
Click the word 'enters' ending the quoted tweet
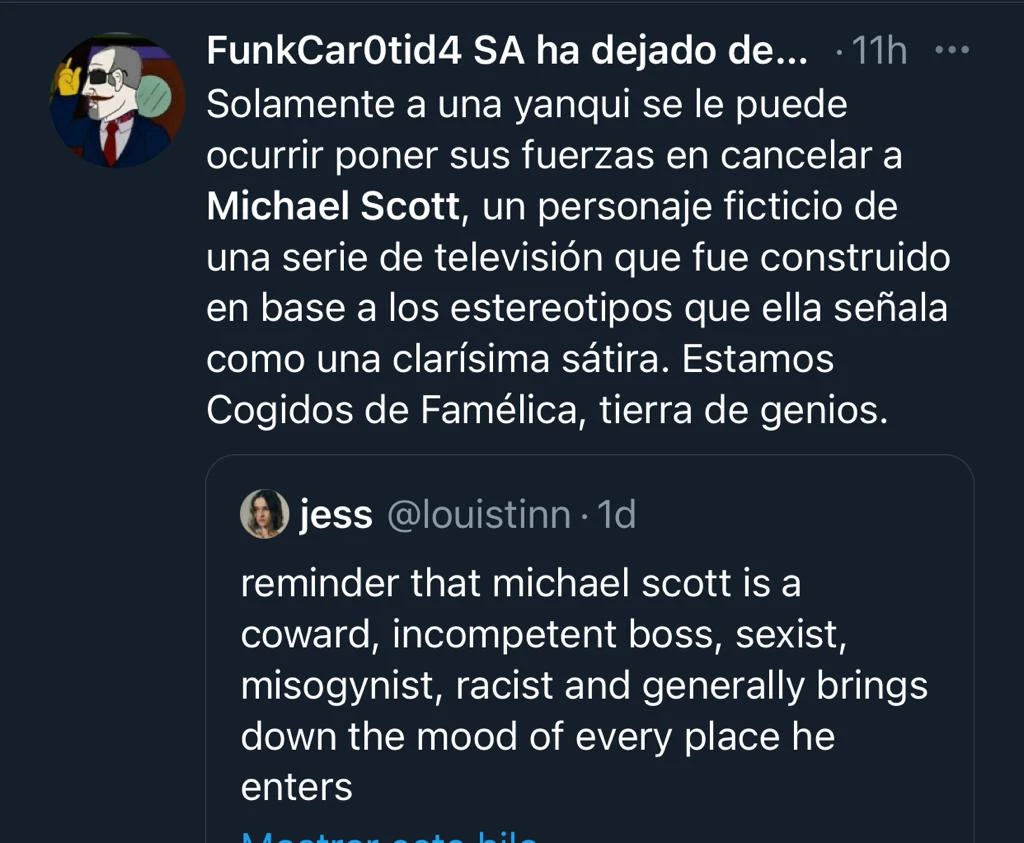297,788
